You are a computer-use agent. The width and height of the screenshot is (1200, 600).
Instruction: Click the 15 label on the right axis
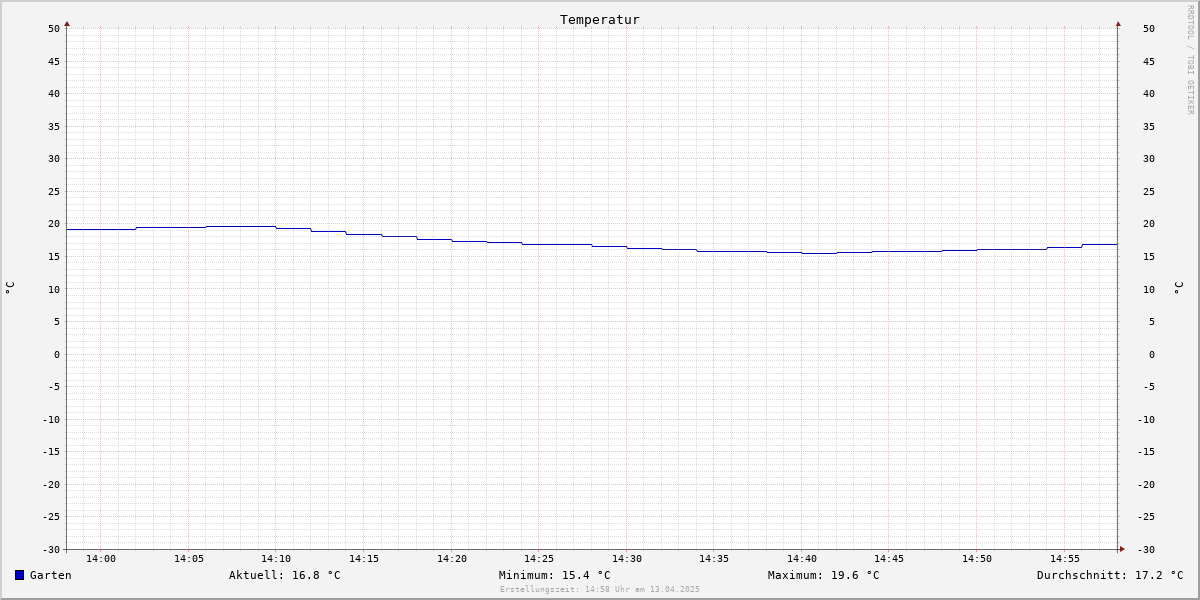(x=1149, y=257)
